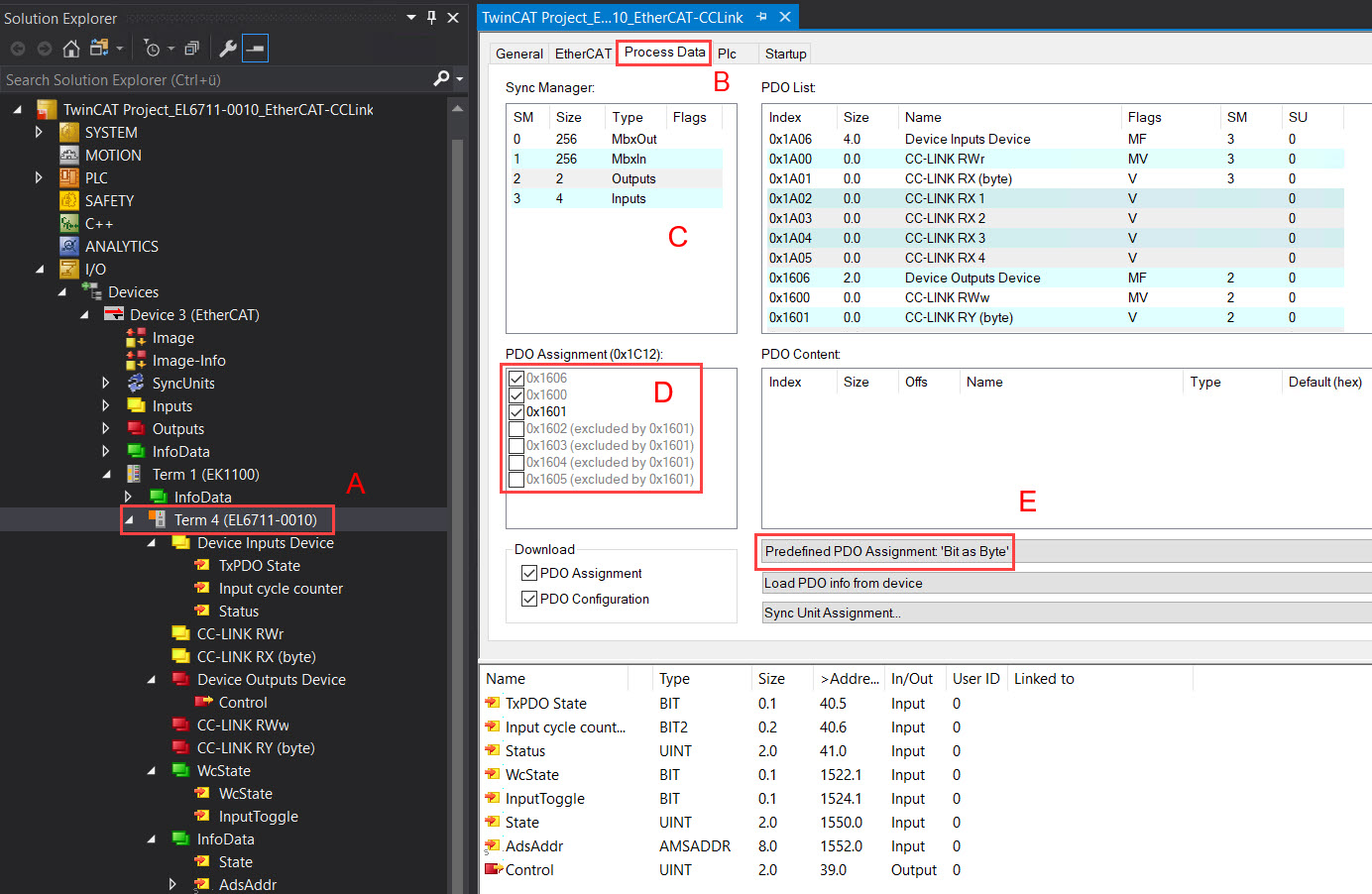Toggle the 0x1600 PDO assignment checkbox
The image size is (1372, 894).
pyautogui.click(x=515, y=395)
